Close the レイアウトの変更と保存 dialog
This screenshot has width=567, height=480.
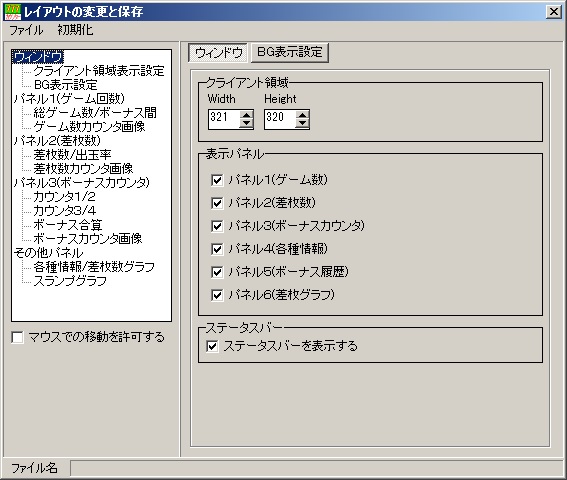[x=554, y=12]
